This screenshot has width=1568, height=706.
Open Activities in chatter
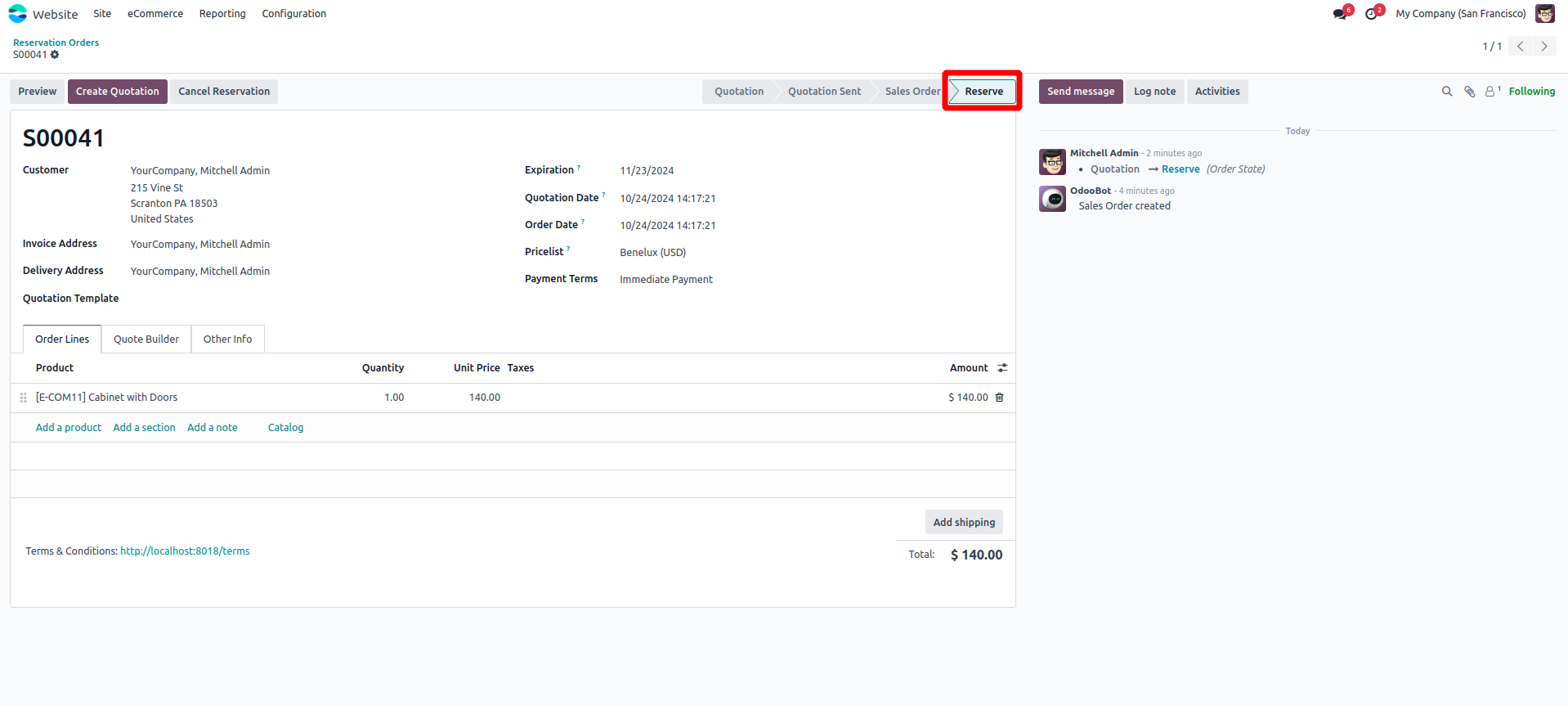[x=1217, y=92]
